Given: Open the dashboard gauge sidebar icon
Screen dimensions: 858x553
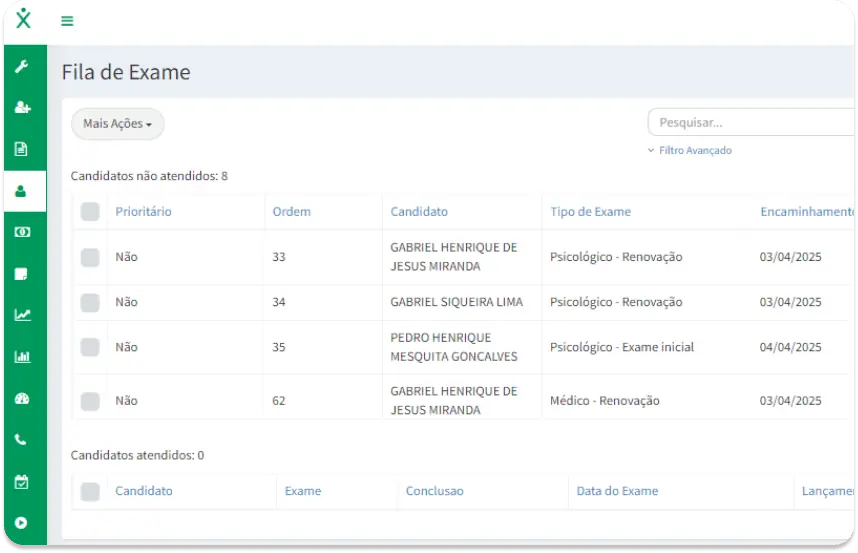Looking at the screenshot, I should pos(22,399).
